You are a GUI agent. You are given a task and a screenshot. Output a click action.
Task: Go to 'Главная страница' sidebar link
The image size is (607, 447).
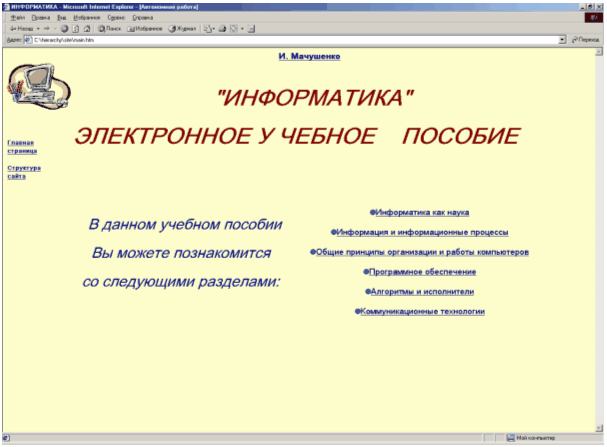(21, 147)
